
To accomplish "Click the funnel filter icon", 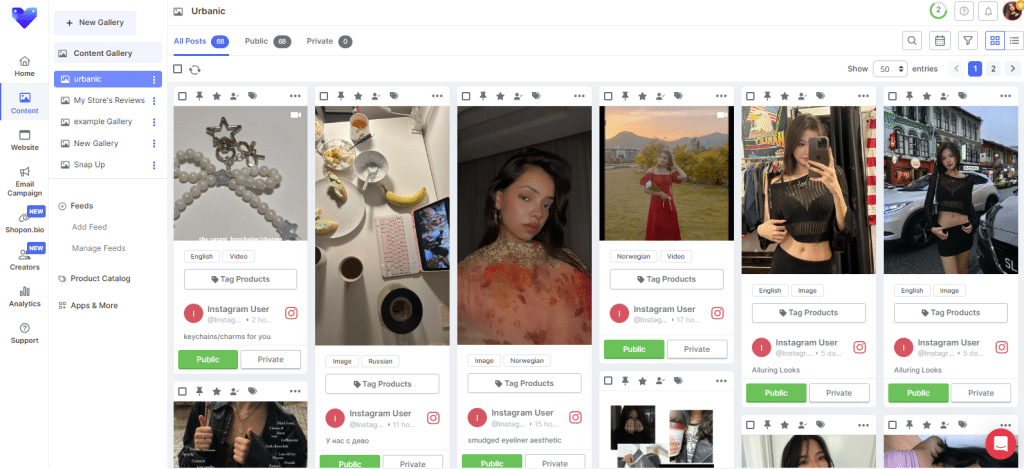I will (x=967, y=40).
